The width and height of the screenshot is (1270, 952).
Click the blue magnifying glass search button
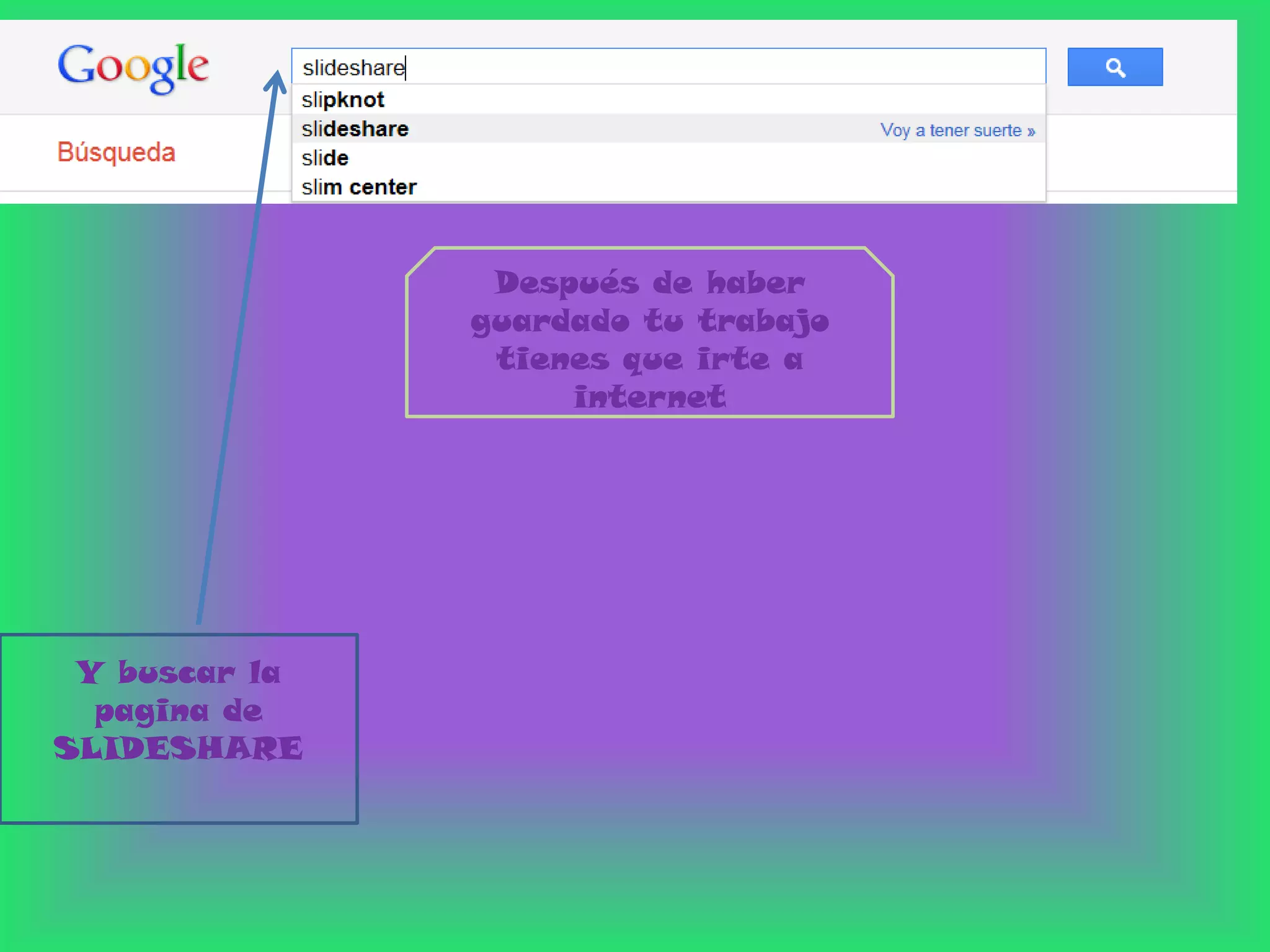pyautogui.click(x=1114, y=67)
